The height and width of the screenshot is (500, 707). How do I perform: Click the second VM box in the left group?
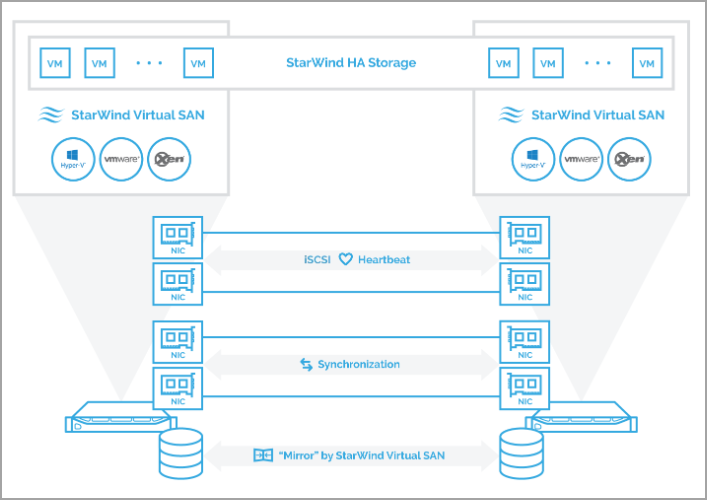(x=100, y=63)
